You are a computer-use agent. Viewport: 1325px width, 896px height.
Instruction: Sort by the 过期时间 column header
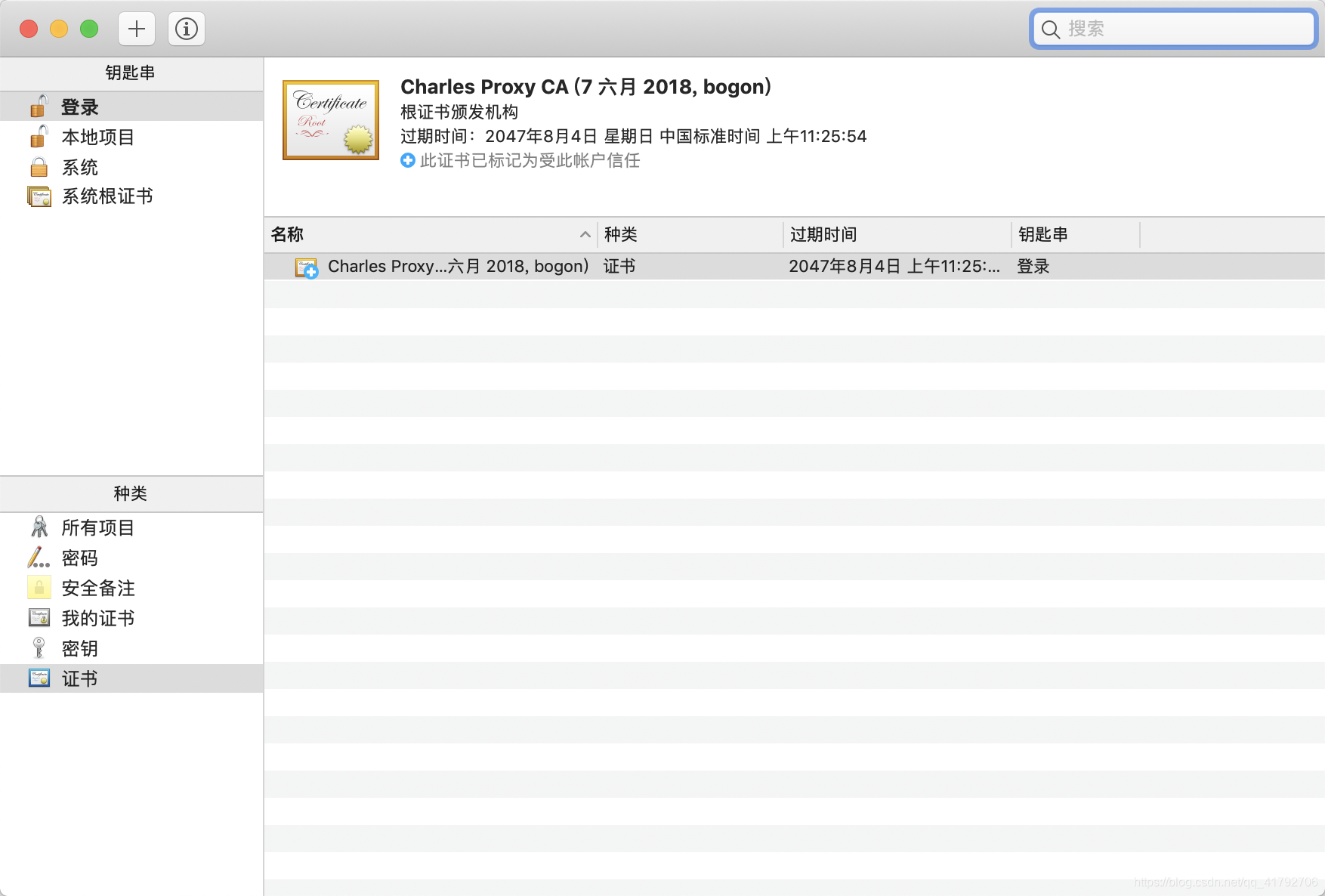(897, 234)
